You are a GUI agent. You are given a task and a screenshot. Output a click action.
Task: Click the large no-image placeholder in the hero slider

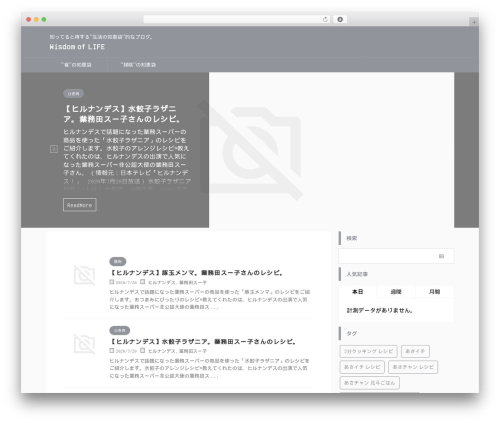click(251, 150)
